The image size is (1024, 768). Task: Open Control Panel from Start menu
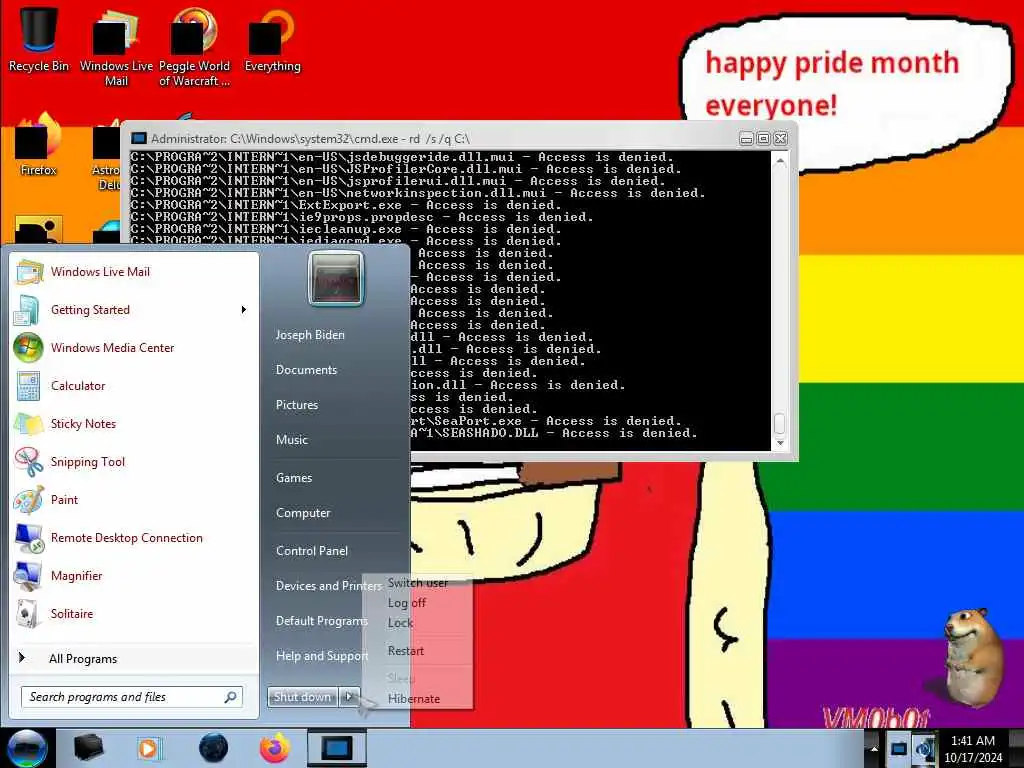point(312,551)
